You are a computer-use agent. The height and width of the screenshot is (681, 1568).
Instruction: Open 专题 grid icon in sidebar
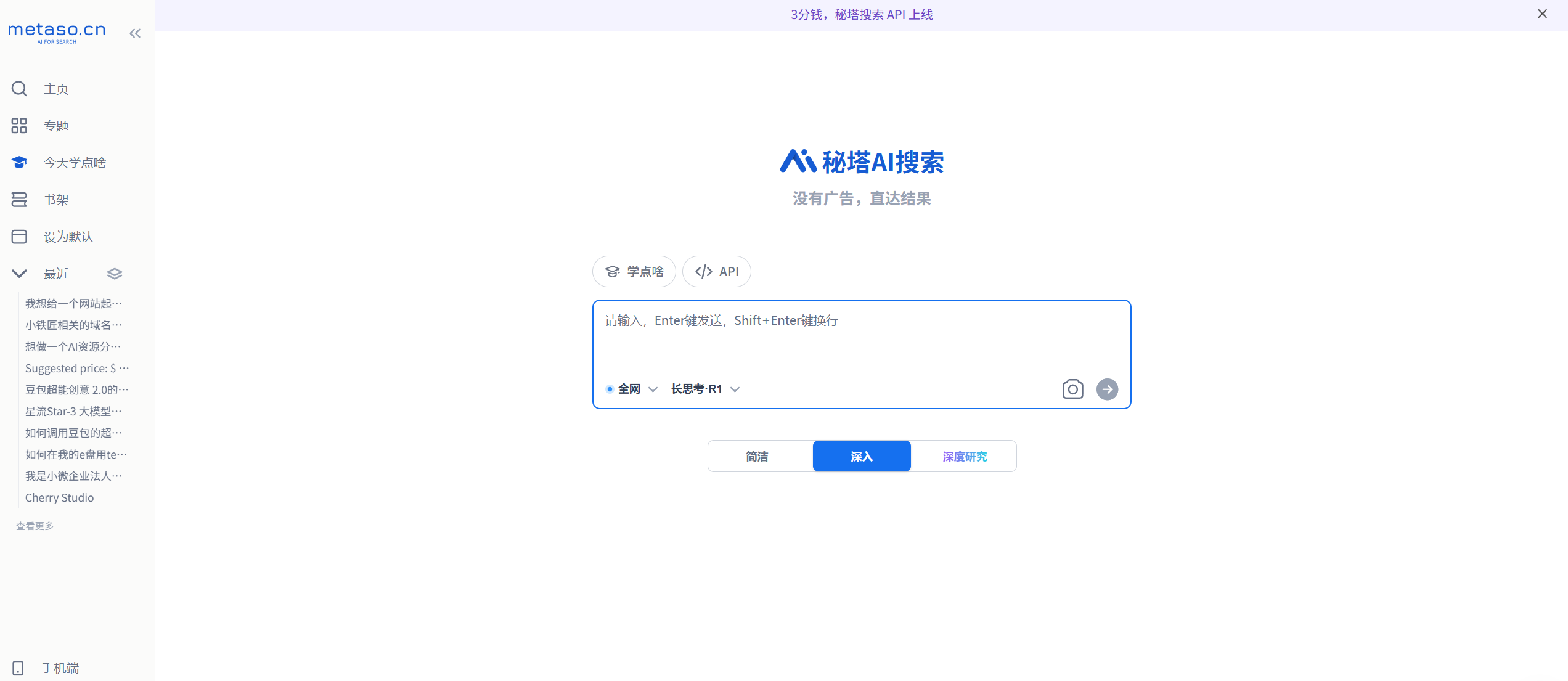tap(19, 126)
